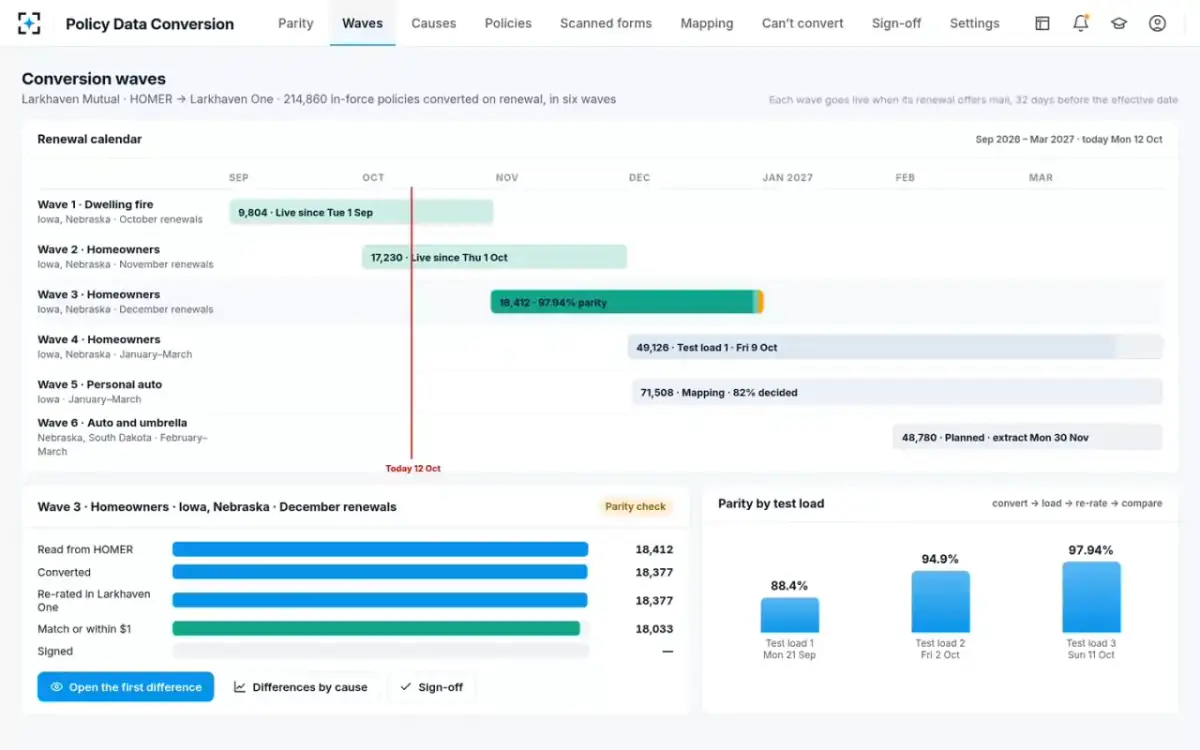Viewport: 1200px width, 750px height.
Task: Click the Re-rated in Larkhaven One bar
Action: coord(380,600)
